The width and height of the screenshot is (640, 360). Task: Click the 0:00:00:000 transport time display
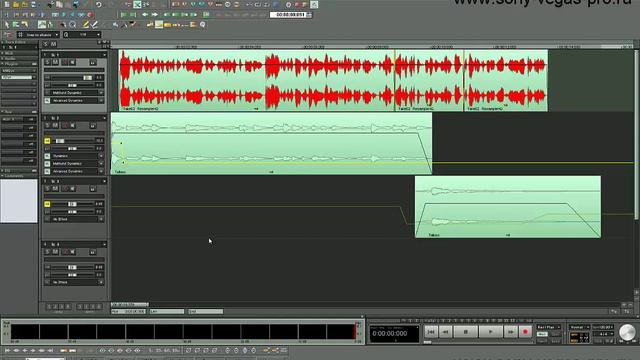coord(393,333)
